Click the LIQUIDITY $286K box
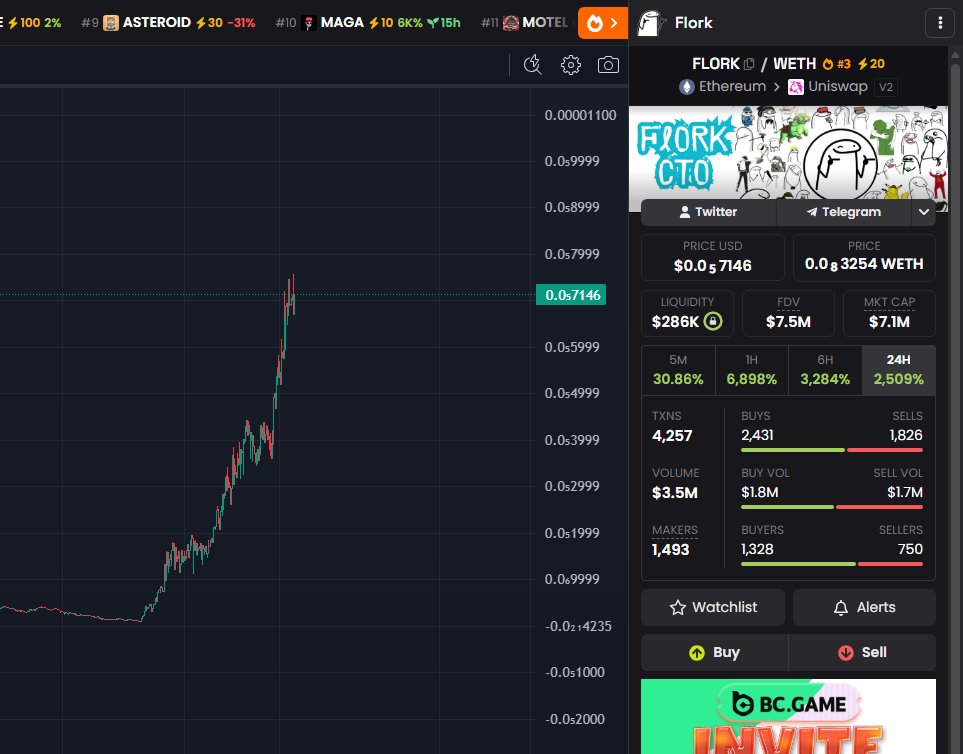 pyautogui.click(x=687, y=313)
